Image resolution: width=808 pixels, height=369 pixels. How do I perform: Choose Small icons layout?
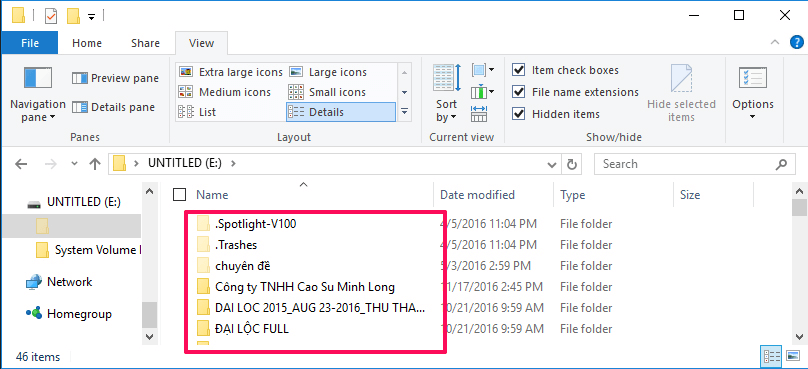(x=327, y=92)
